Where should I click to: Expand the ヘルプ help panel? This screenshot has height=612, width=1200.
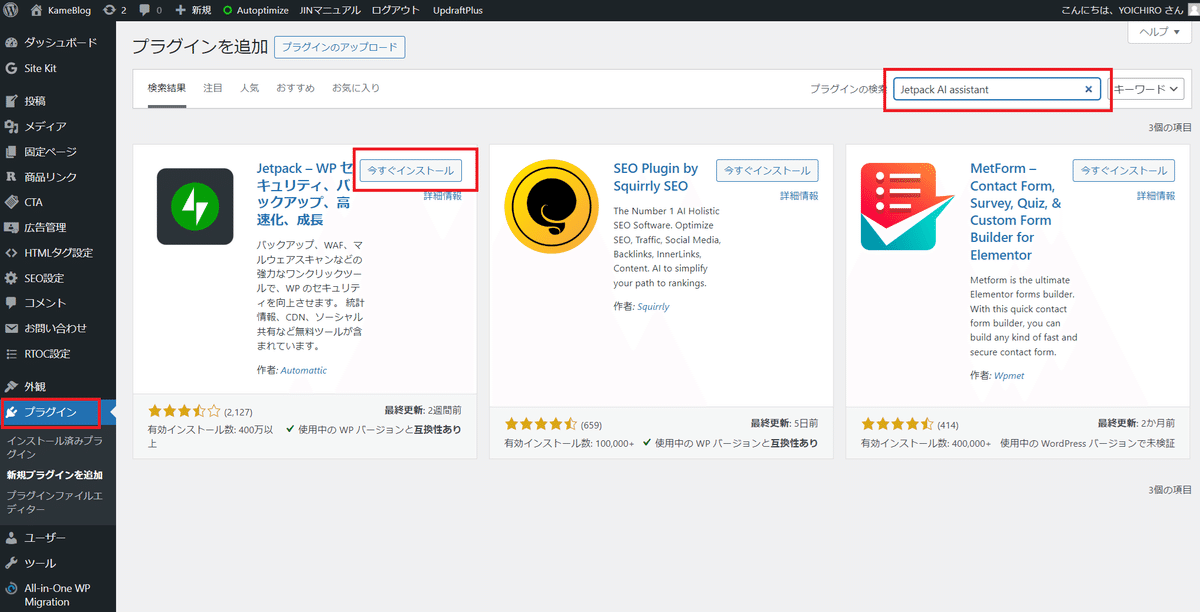(x=1159, y=32)
